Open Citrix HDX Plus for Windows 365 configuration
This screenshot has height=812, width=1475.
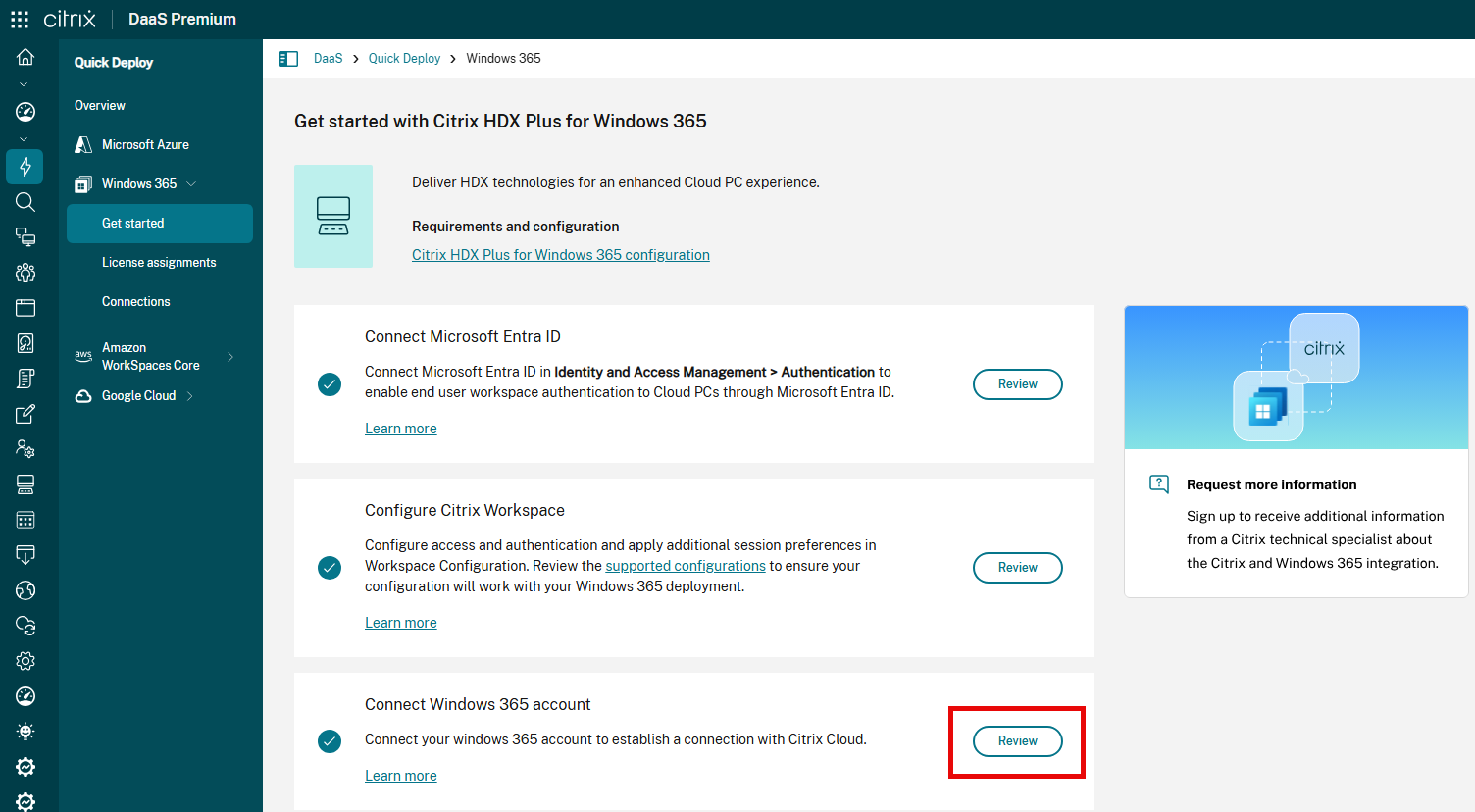(560, 254)
